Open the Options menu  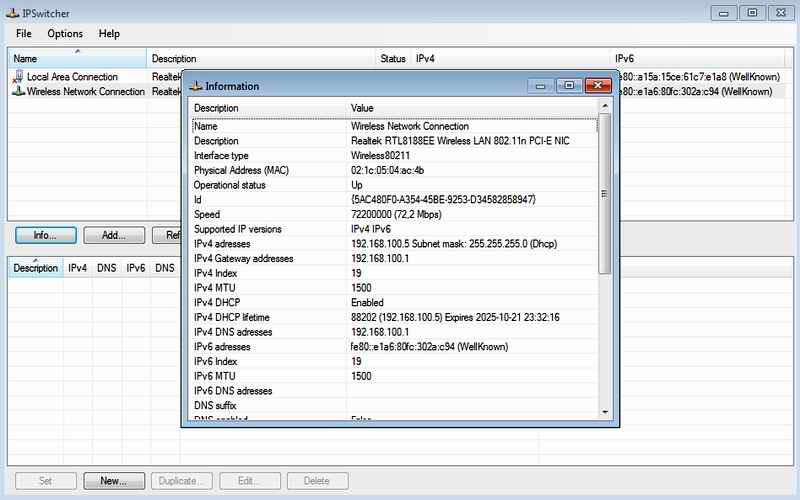tap(65, 34)
